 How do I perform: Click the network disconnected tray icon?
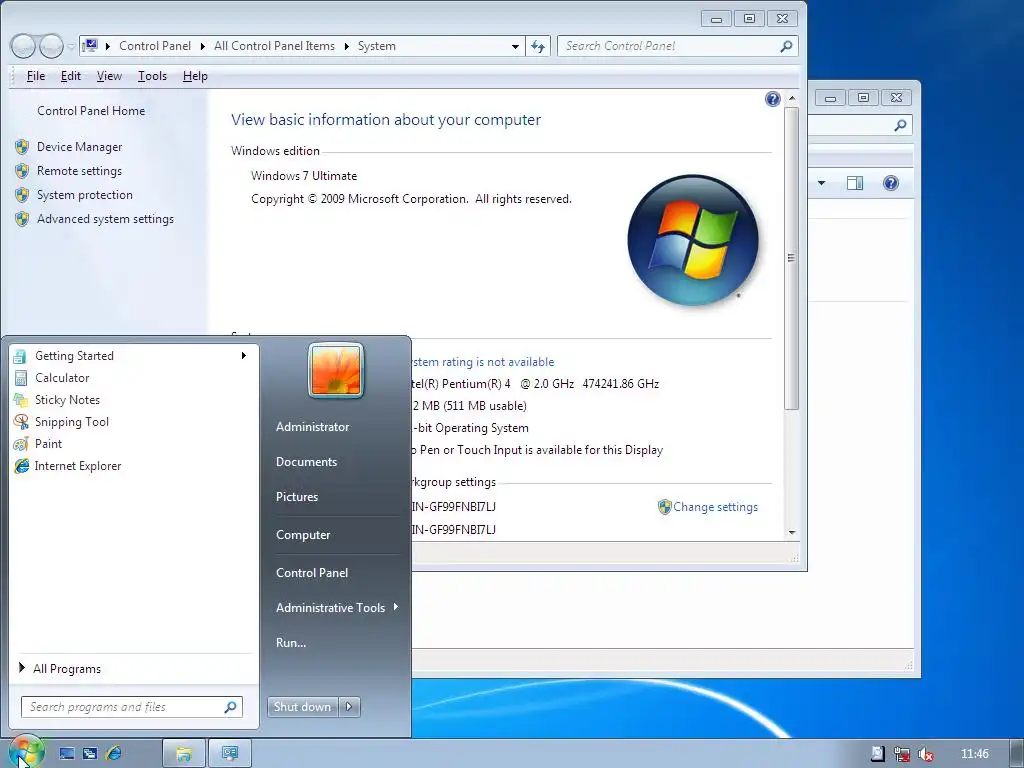(902, 754)
